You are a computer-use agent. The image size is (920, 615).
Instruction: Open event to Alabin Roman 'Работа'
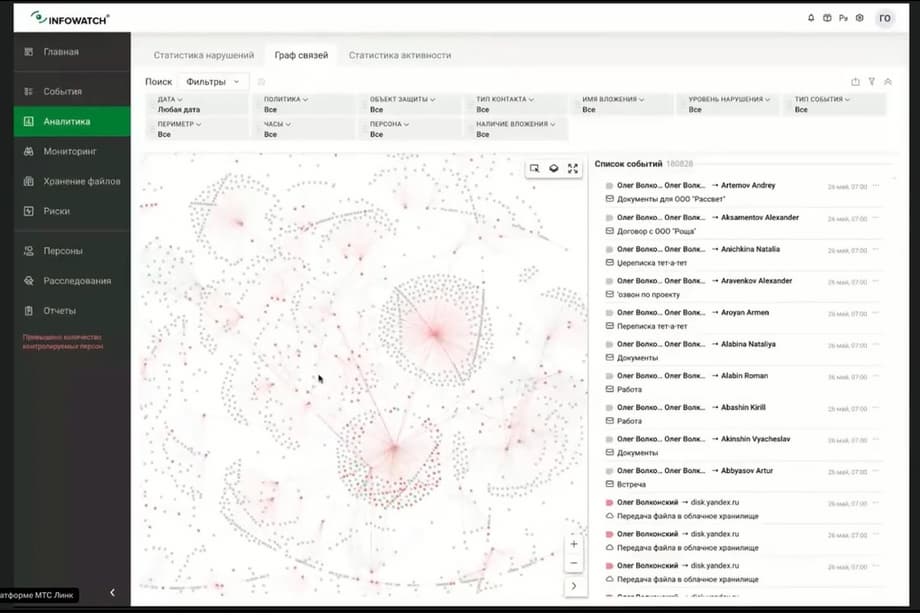742,383
